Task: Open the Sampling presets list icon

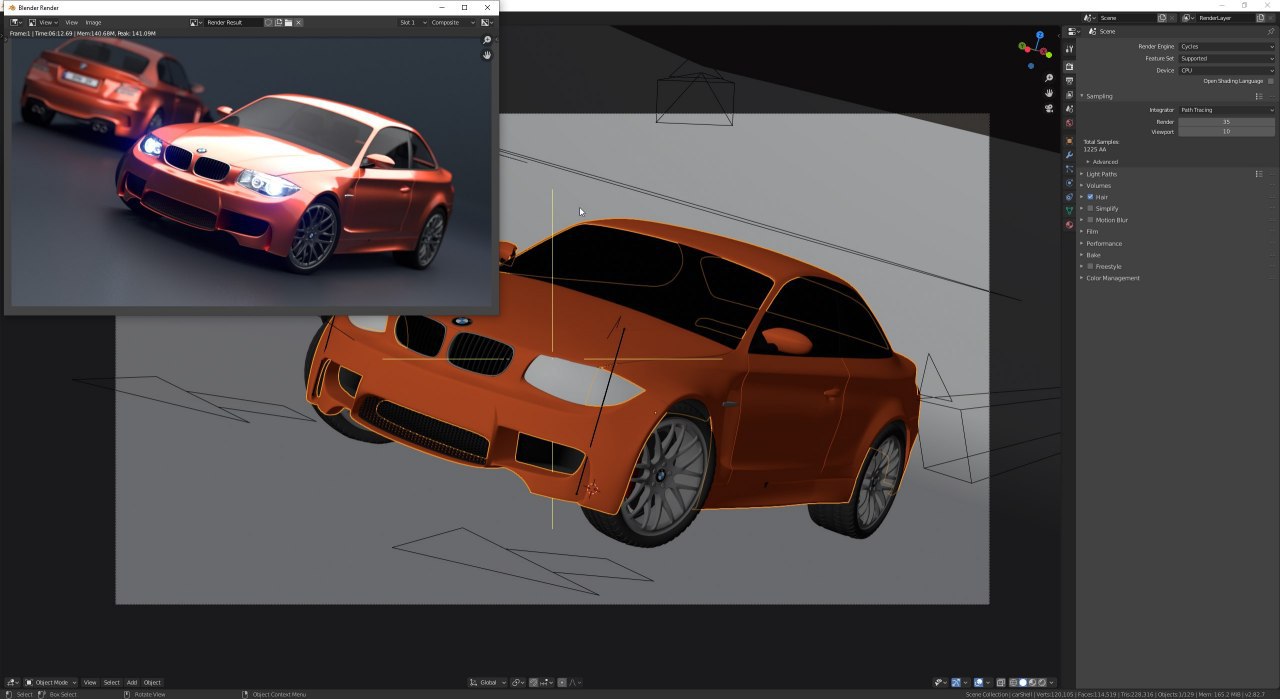Action: tap(1259, 96)
